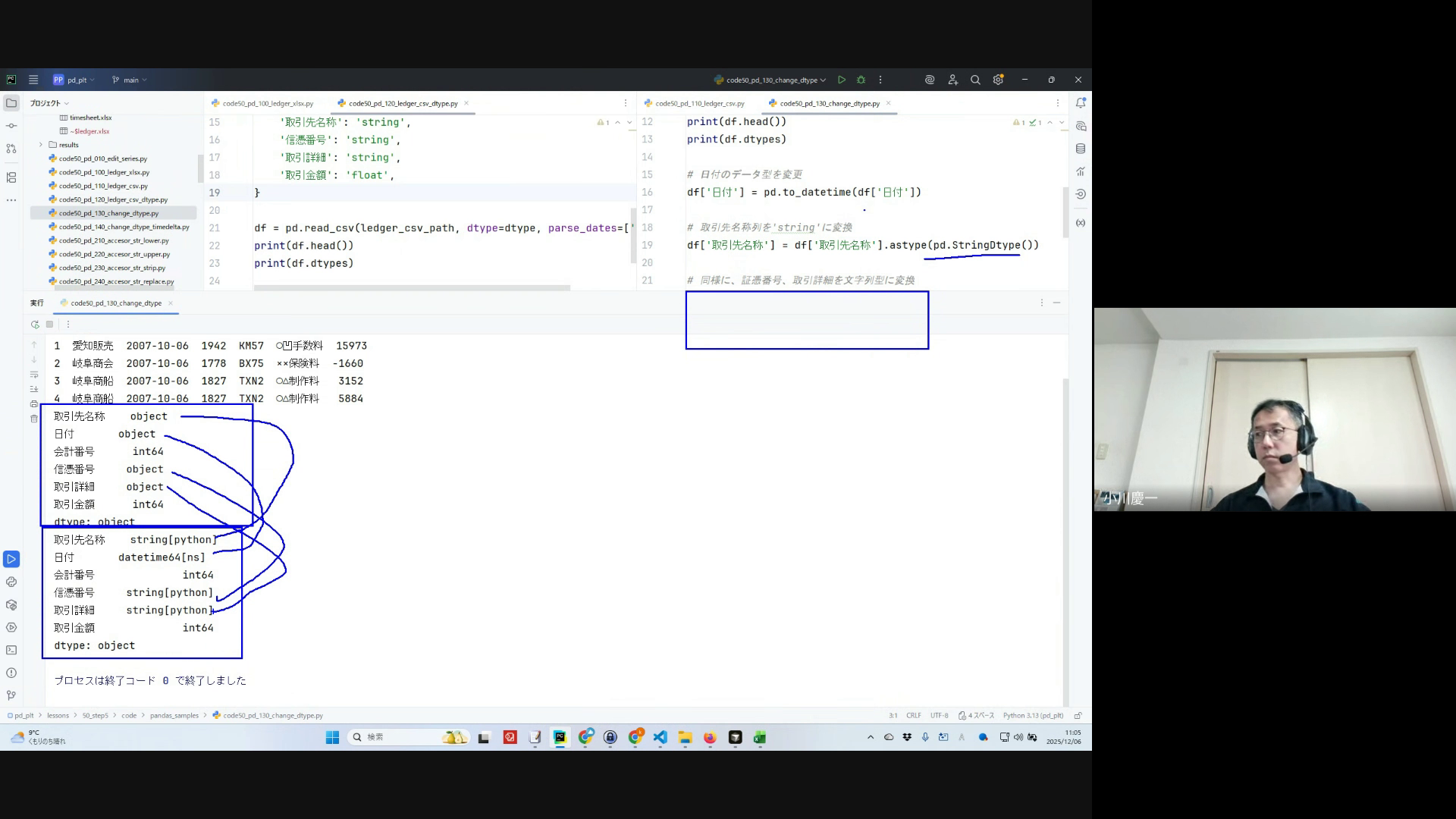Click the Debug bug icon
Viewport: 1456px width, 819px height.
point(861,80)
